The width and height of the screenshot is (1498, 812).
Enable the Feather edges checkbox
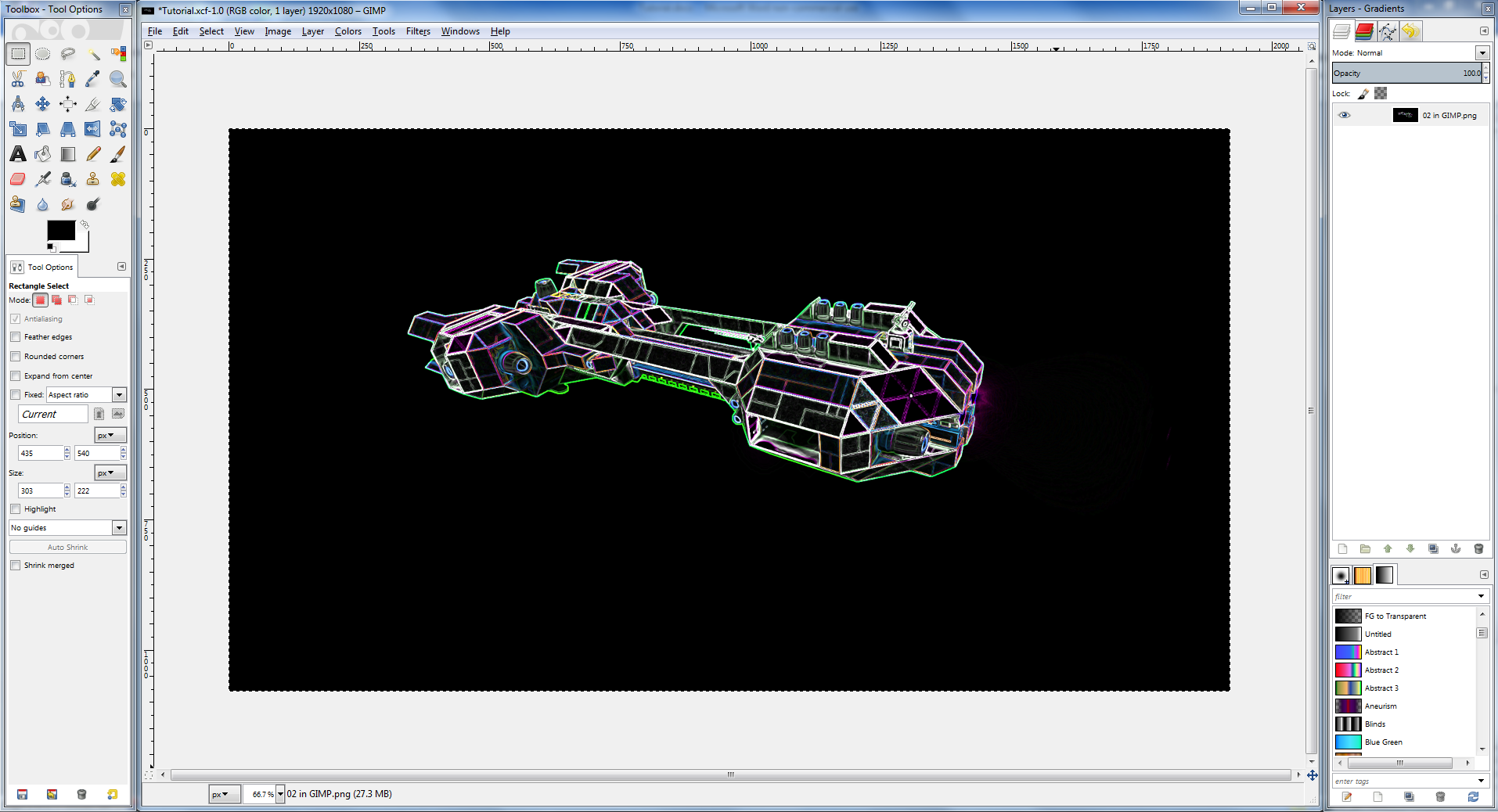tap(16, 337)
